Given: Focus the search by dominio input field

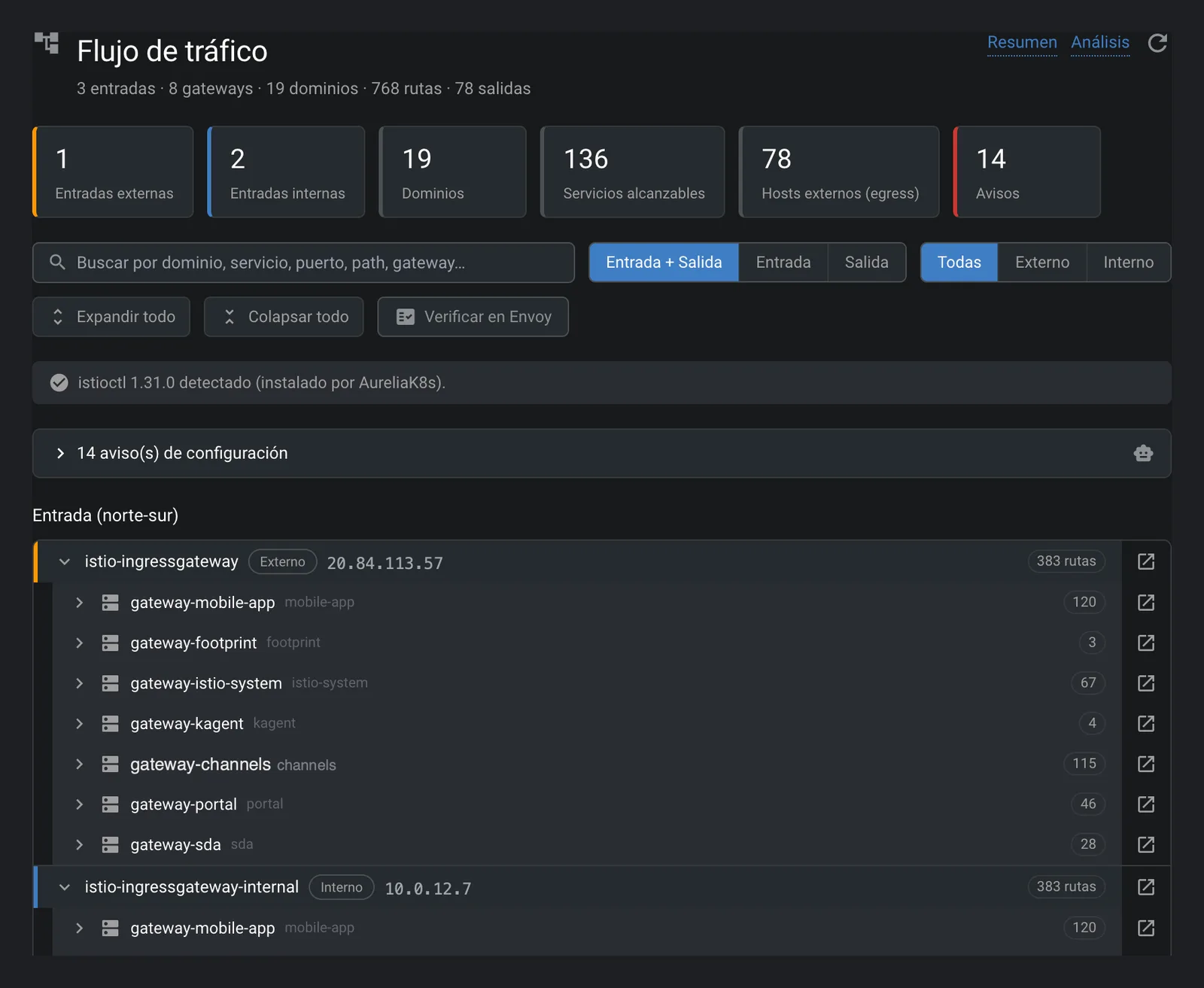Looking at the screenshot, I should [303, 263].
